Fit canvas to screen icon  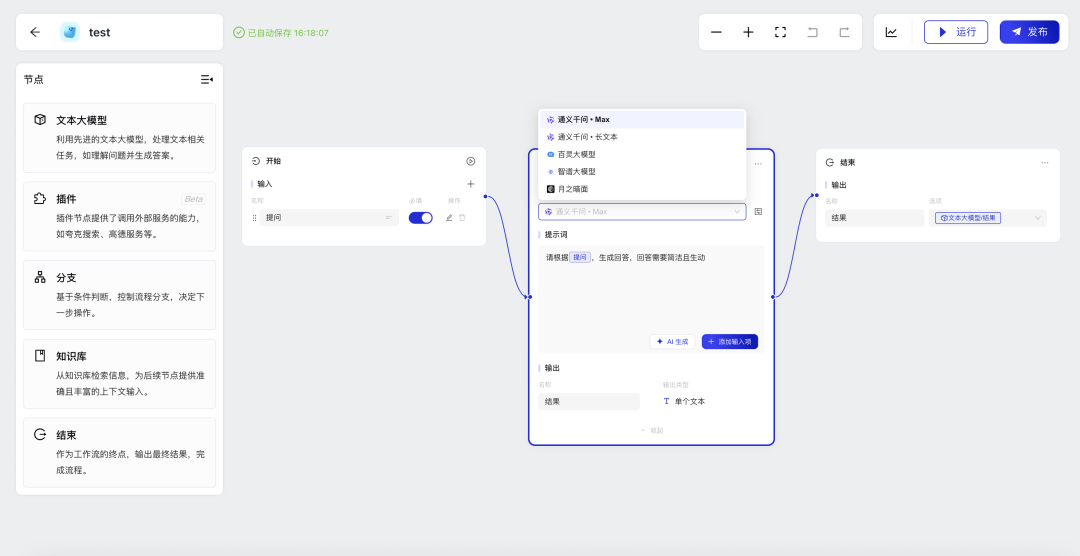pyautogui.click(x=780, y=32)
